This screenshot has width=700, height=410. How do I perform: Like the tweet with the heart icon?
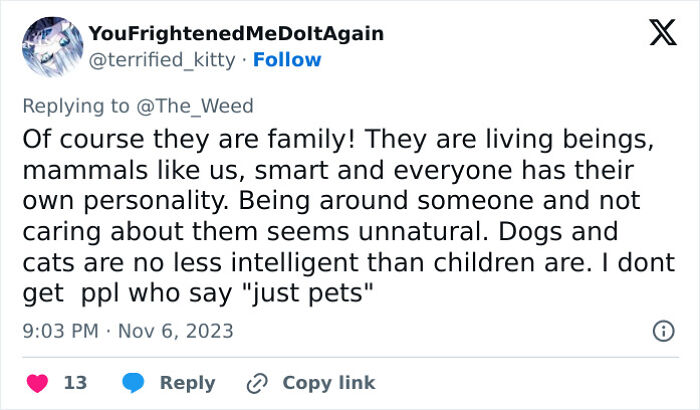(37, 383)
